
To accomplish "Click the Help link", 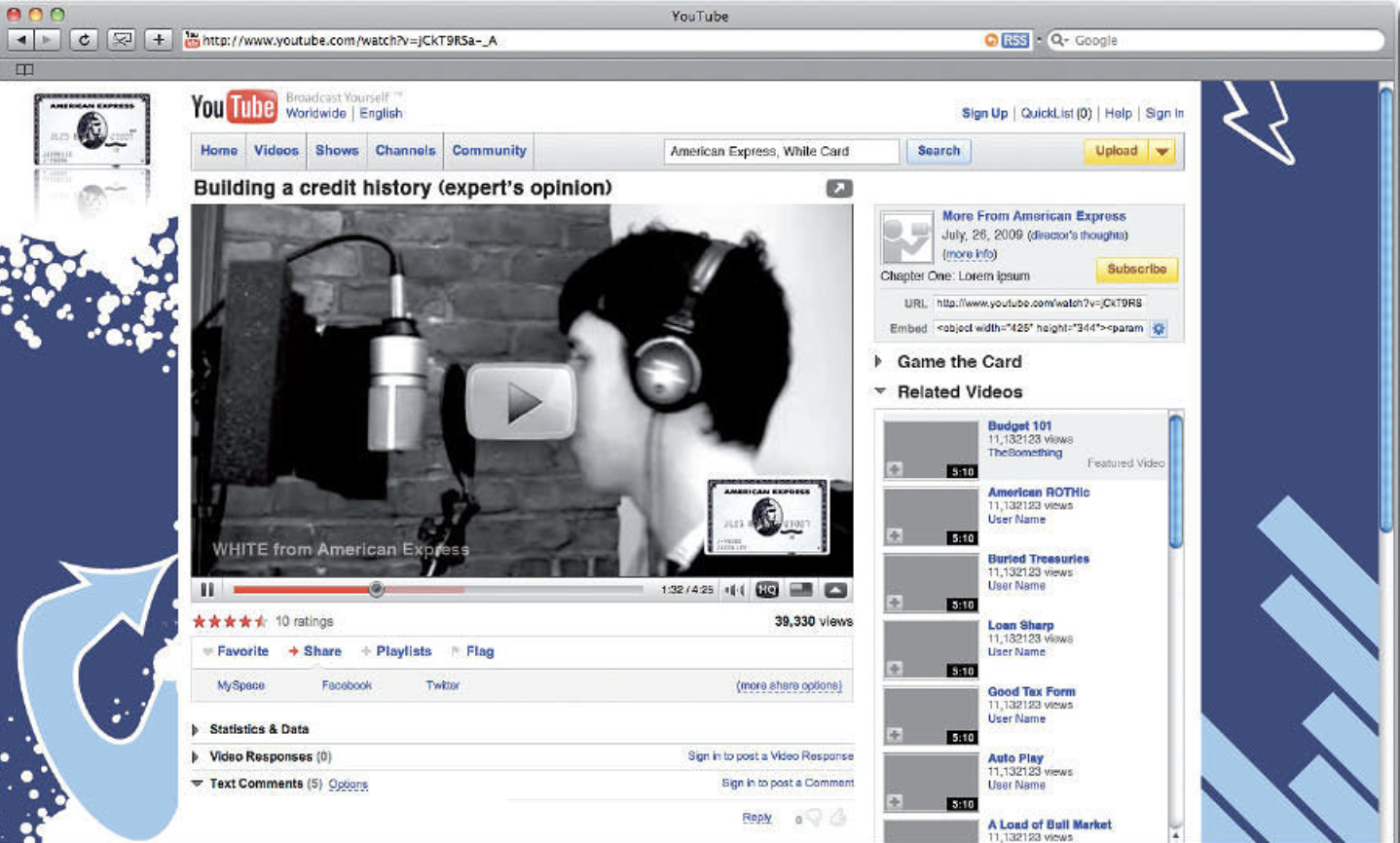I will (x=1118, y=113).
